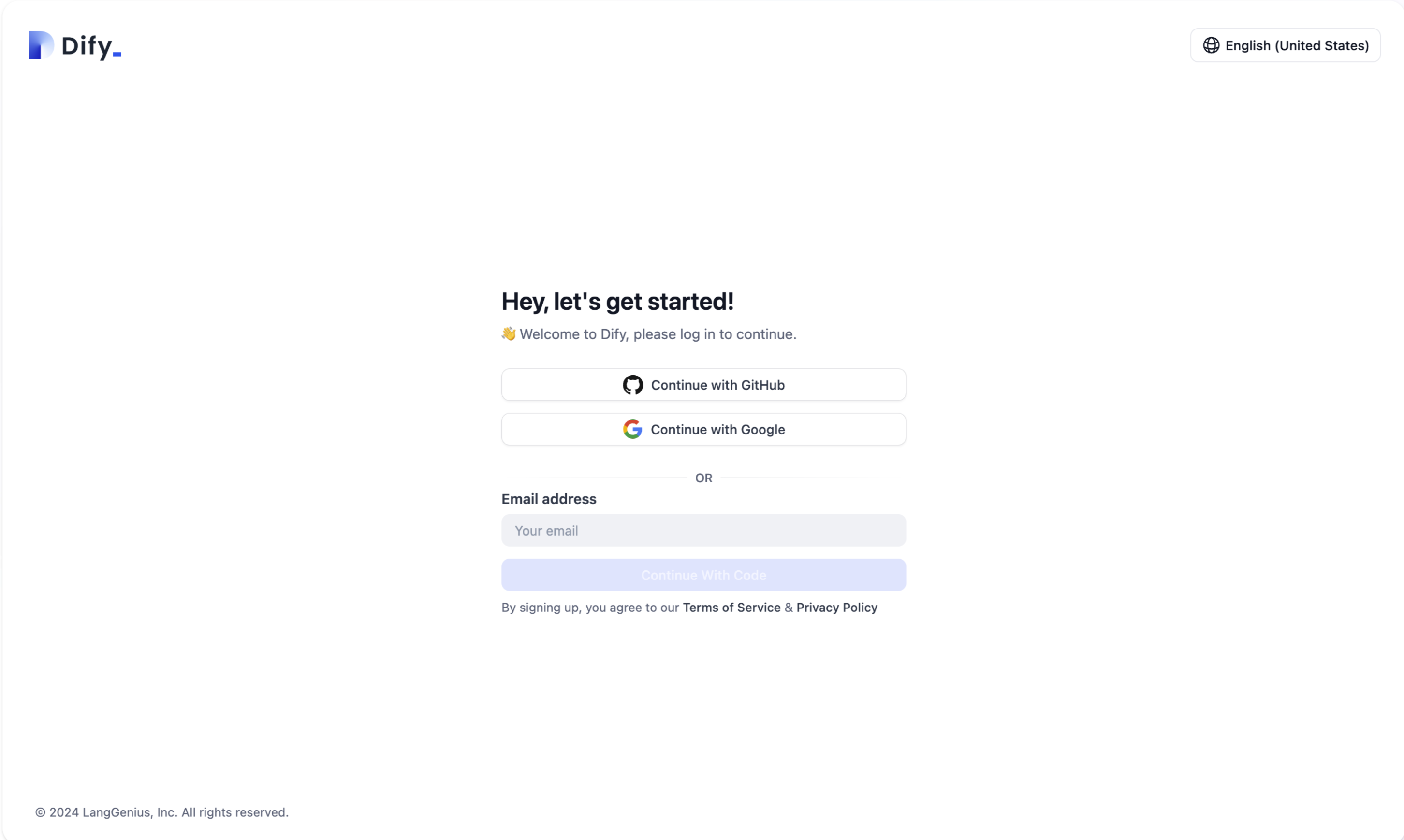Click the GitHub octocat icon
The width and height of the screenshot is (1404, 840).
[x=633, y=385]
